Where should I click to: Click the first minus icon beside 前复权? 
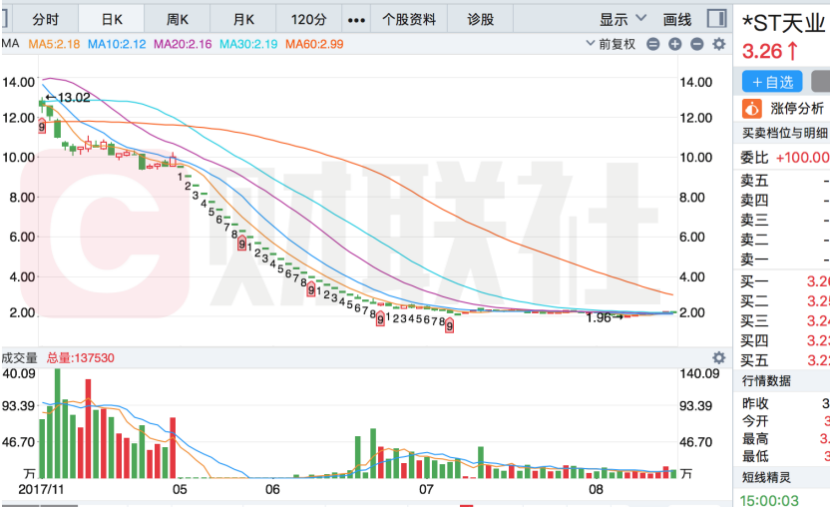point(653,44)
